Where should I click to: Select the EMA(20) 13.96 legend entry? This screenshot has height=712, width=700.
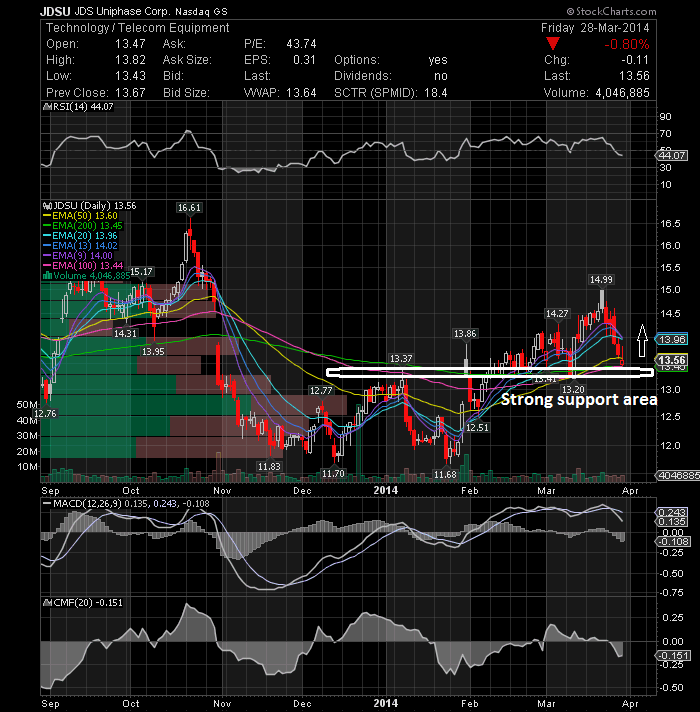(x=80, y=236)
